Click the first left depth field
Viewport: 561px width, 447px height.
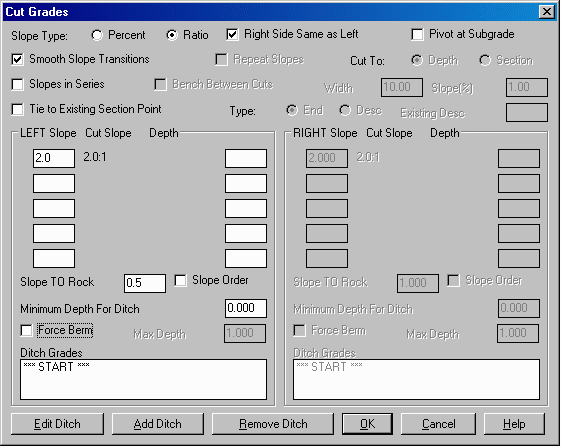click(246, 159)
